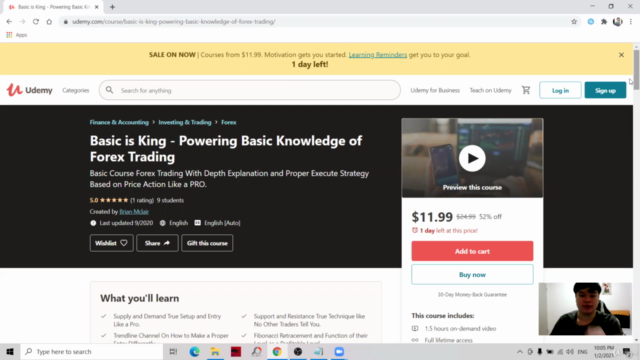Open Investing & Trading breadcrumb
The width and height of the screenshot is (640, 360).
click(185, 122)
